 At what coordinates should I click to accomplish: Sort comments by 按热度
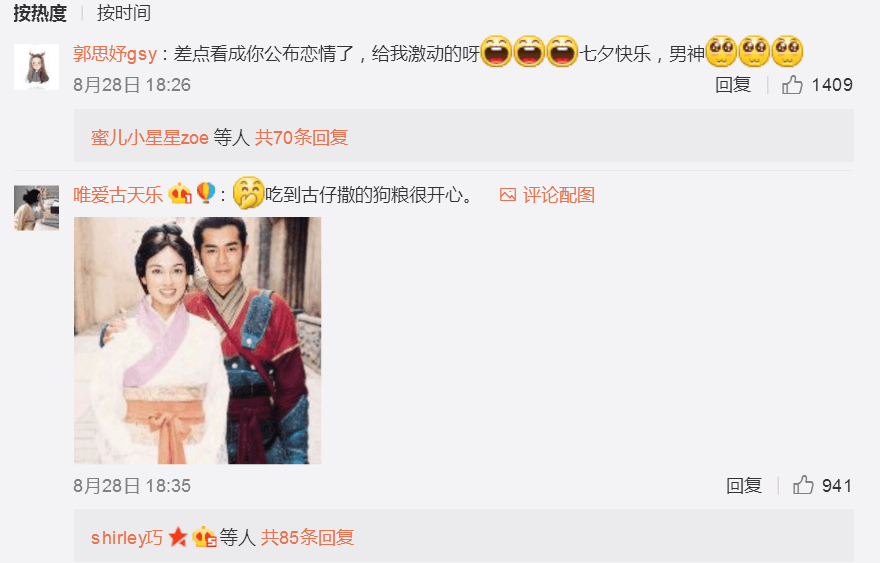coord(40,13)
